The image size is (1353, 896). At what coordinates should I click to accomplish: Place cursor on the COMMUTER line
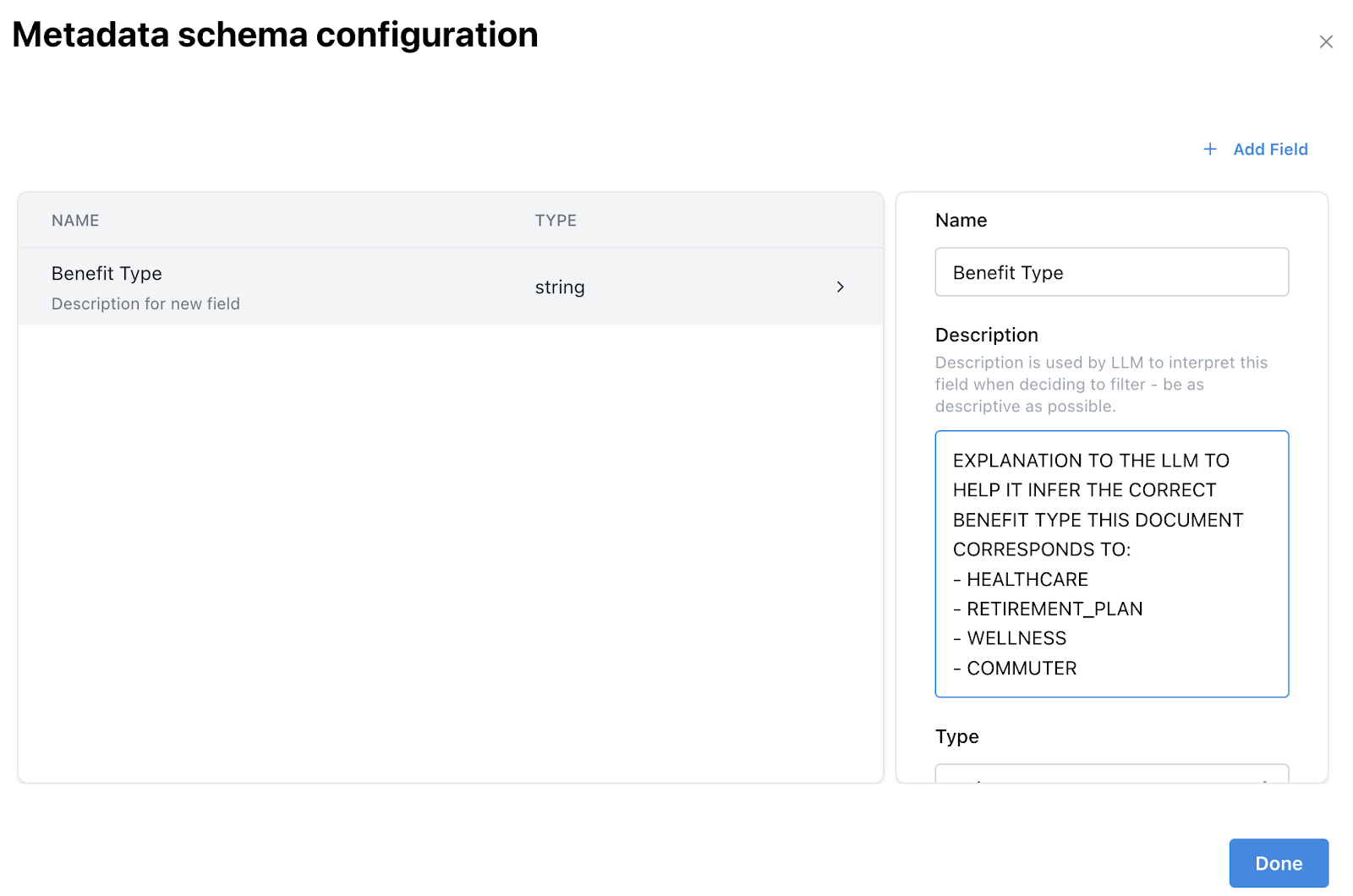(x=1022, y=669)
